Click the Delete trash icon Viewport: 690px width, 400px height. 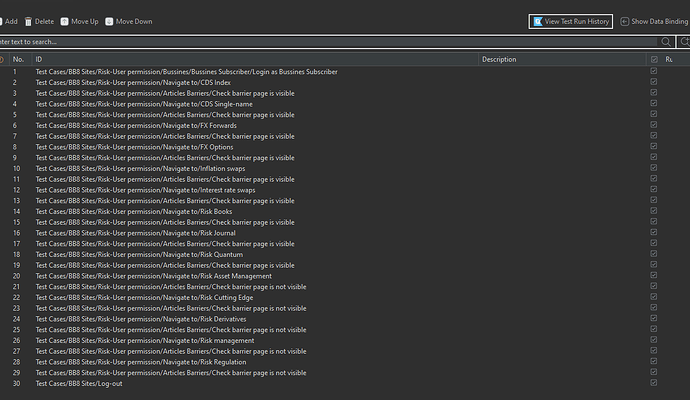28,22
